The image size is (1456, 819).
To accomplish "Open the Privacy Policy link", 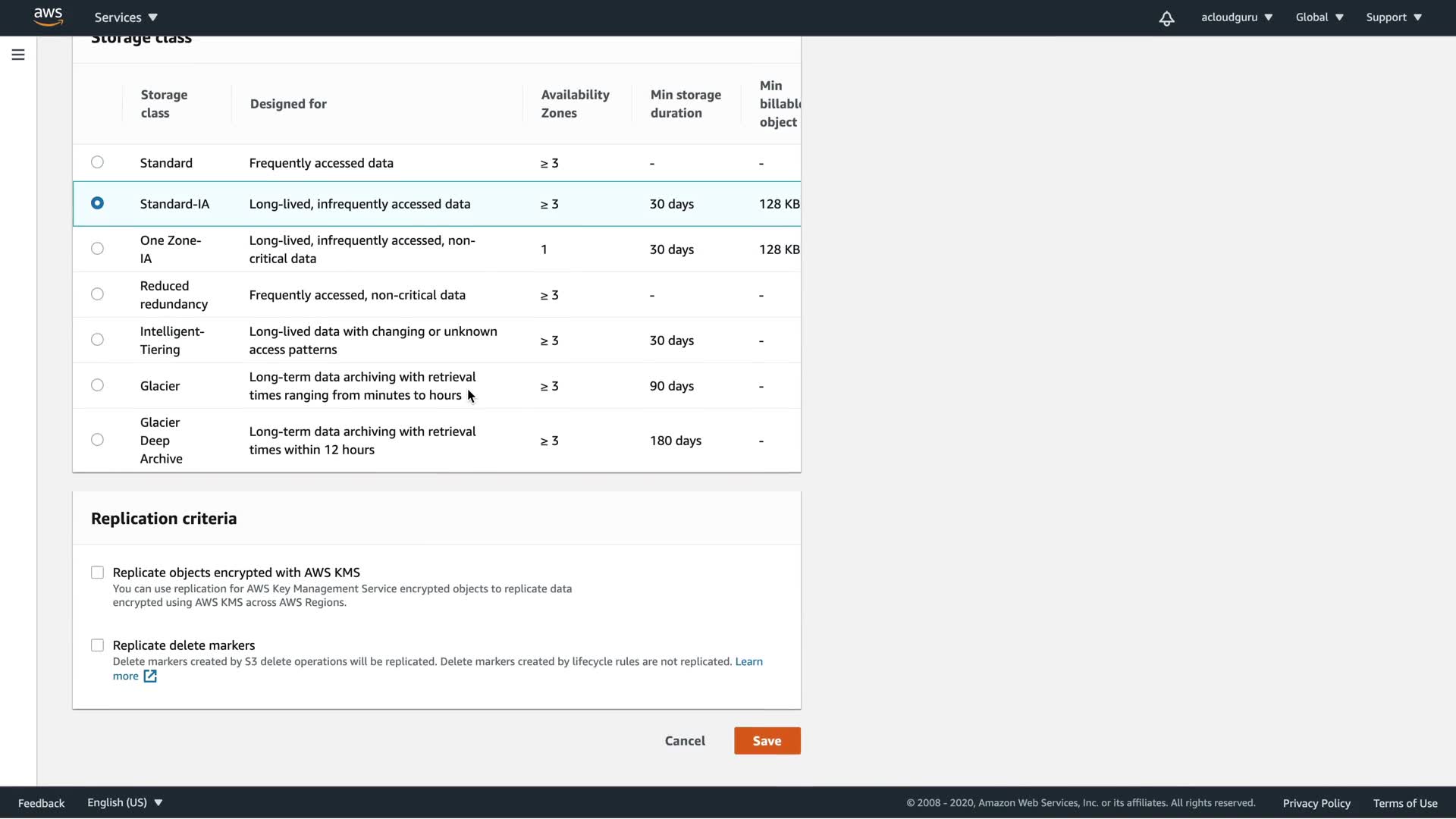I will coord(1316,803).
